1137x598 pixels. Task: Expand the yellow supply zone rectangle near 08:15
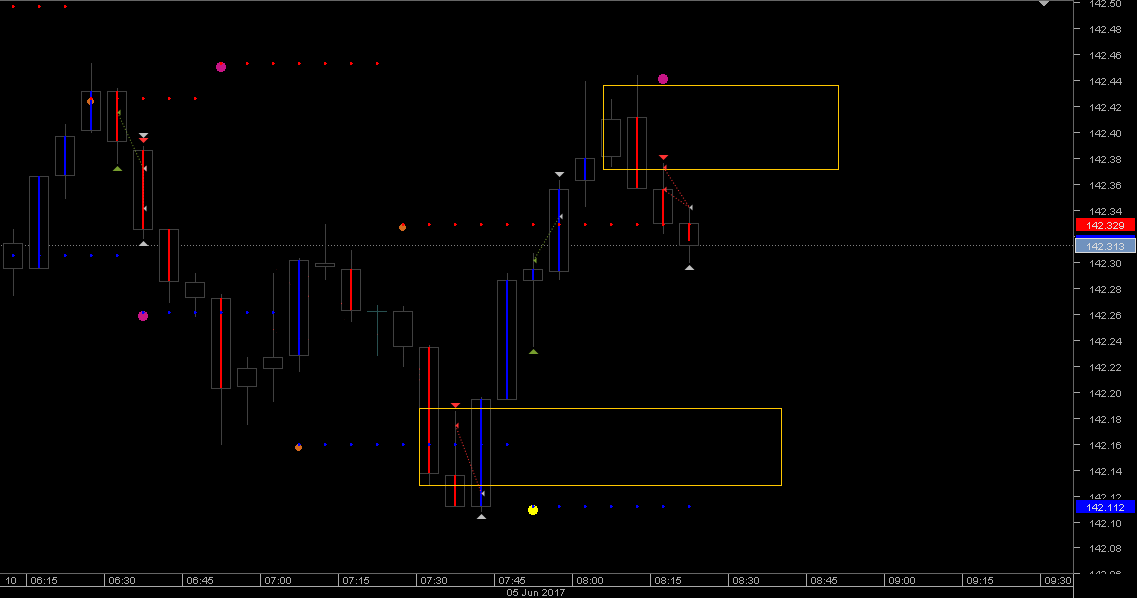point(720,126)
